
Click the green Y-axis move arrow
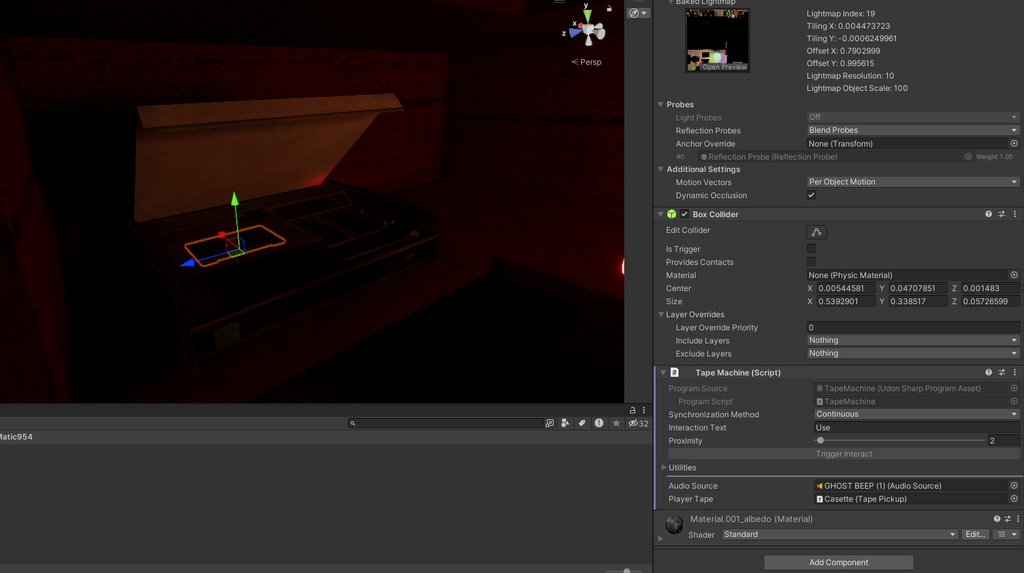[234, 199]
